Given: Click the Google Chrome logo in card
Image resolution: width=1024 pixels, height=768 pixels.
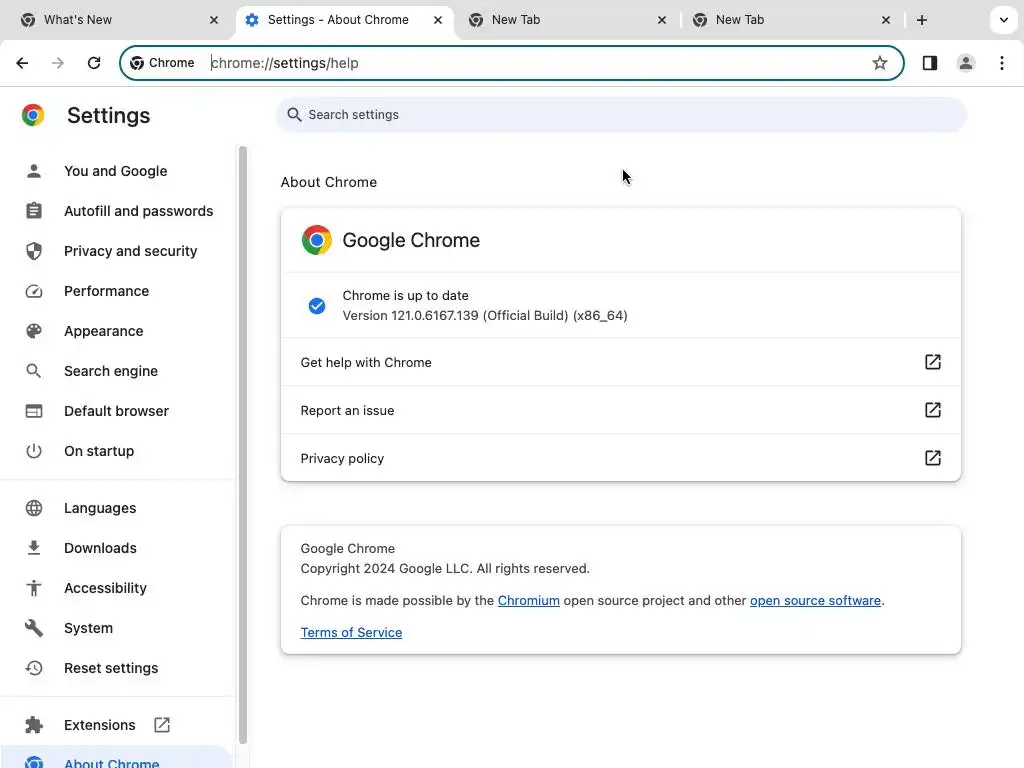Looking at the screenshot, I should [317, 240].
